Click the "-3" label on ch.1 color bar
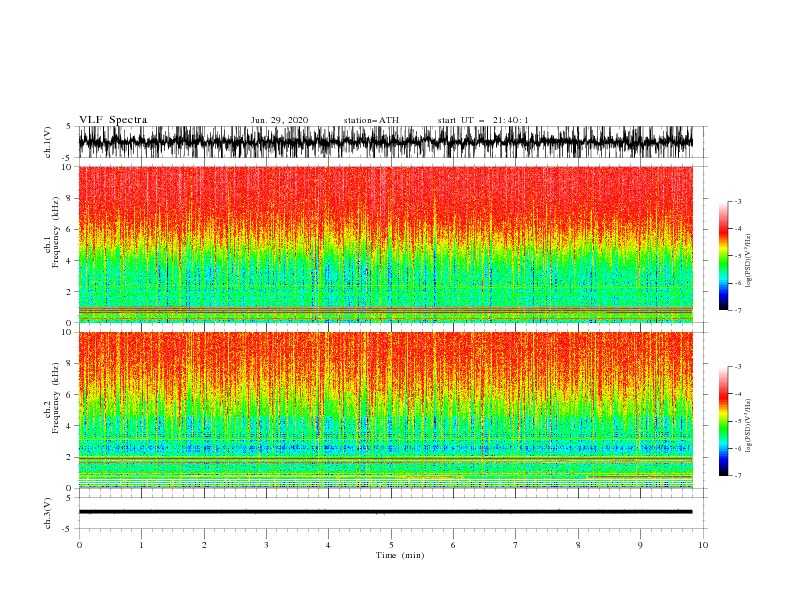 click(737, 201)
